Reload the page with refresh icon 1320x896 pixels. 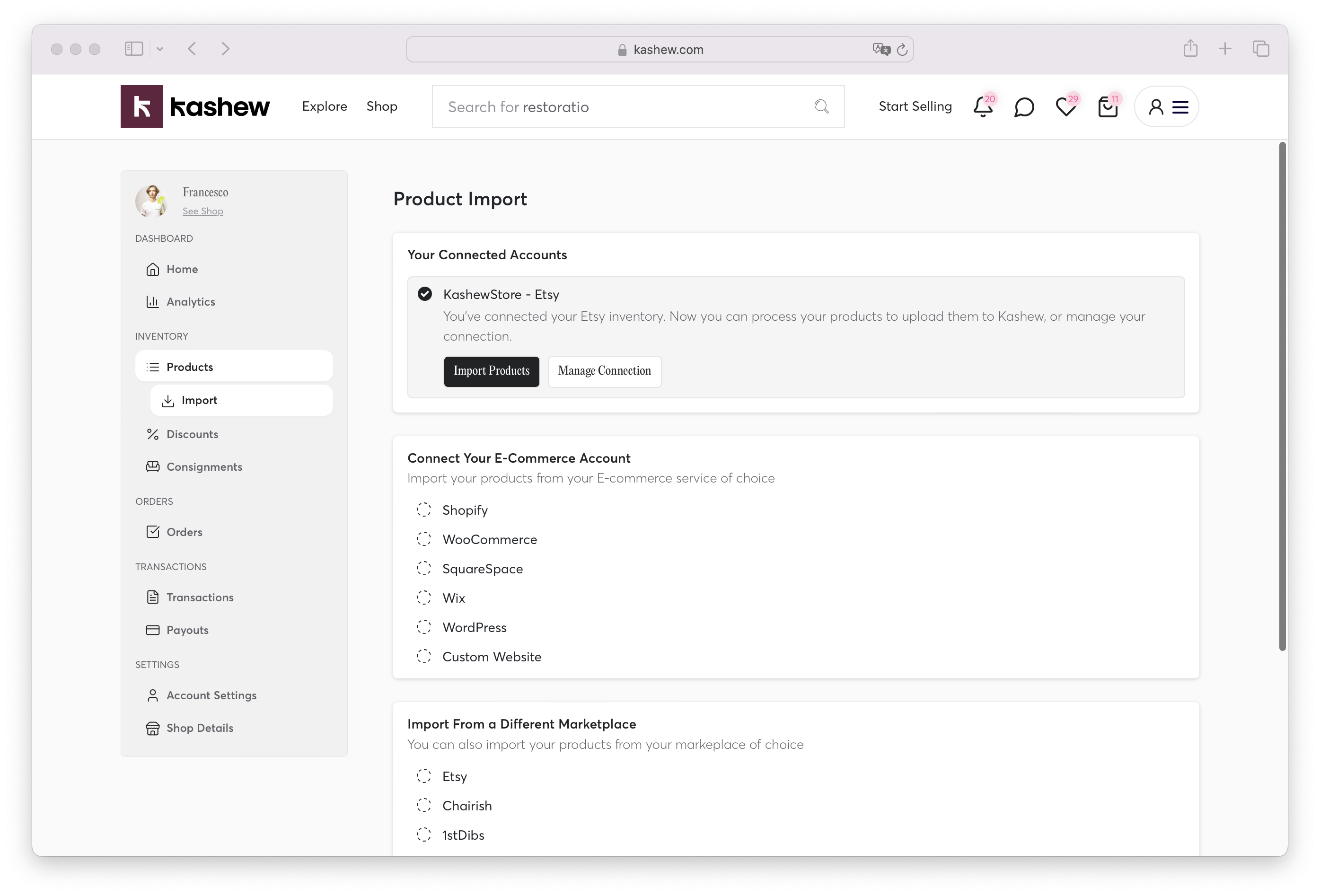902,50
